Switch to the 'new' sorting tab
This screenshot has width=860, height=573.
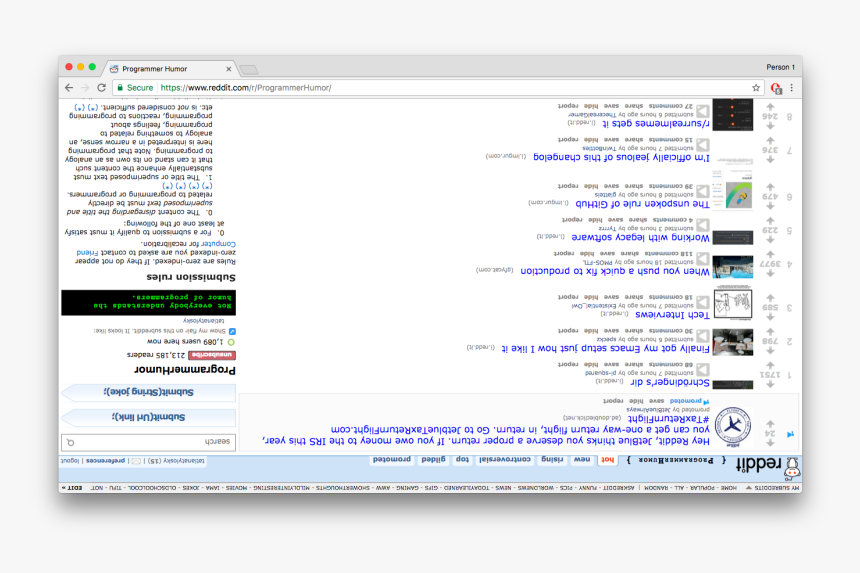point(582,459)
